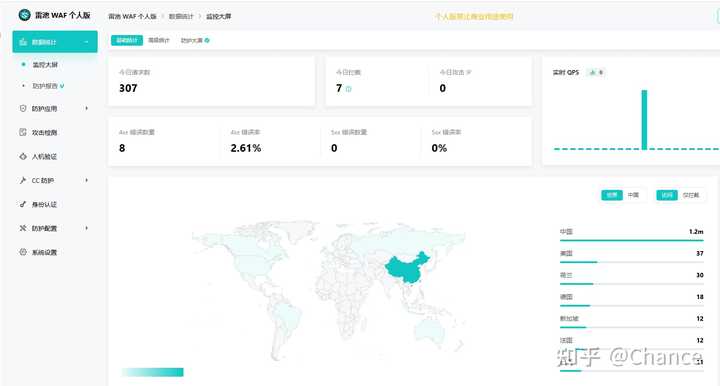This screenshot has height=386, width=720.
Task: Open 防护应用 shield icon in sidebar
Action: 23,108
